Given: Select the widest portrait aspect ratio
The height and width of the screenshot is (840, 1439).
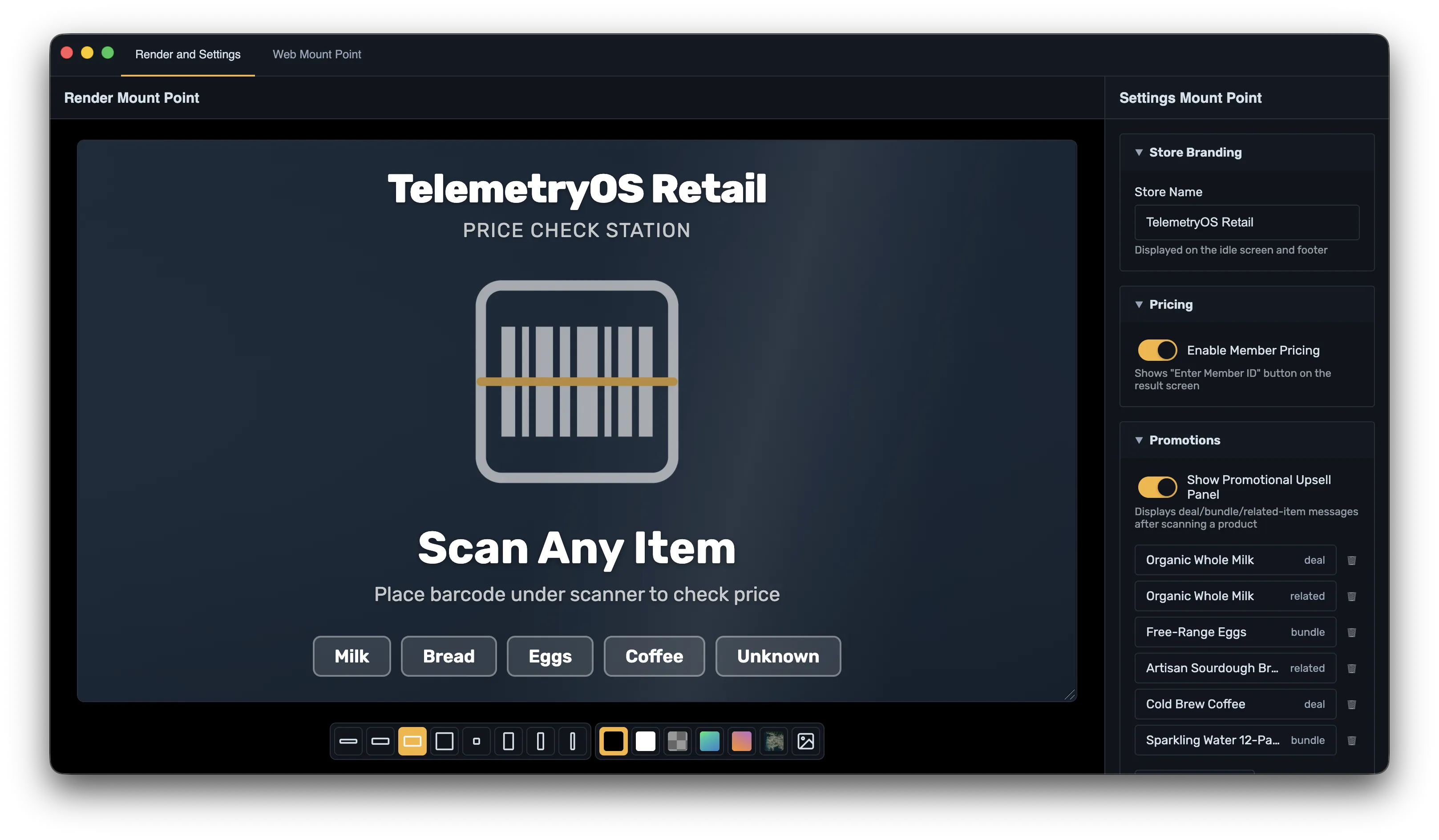Looking at the screenshot, I should coord(508,741).
